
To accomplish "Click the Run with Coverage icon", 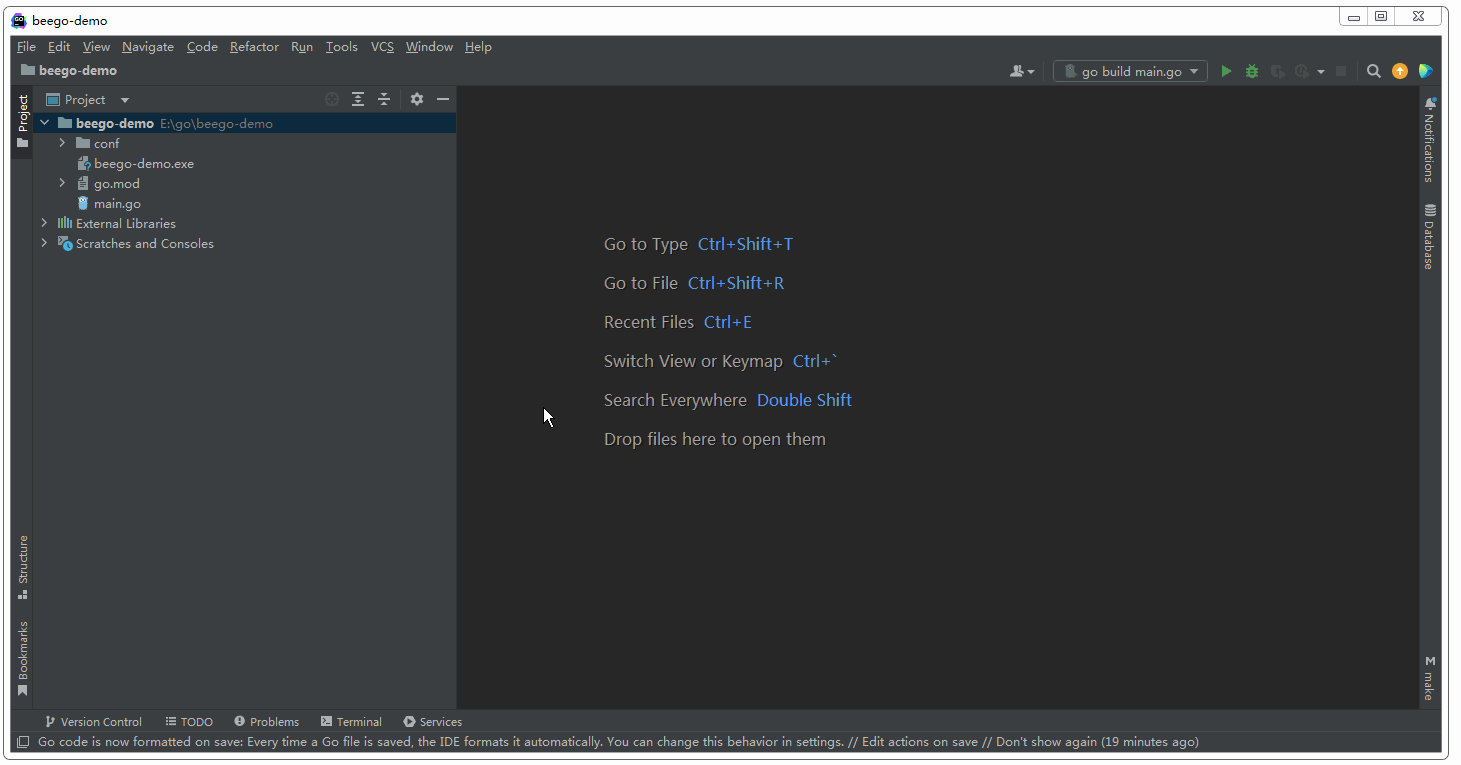I will (1277, 71).
